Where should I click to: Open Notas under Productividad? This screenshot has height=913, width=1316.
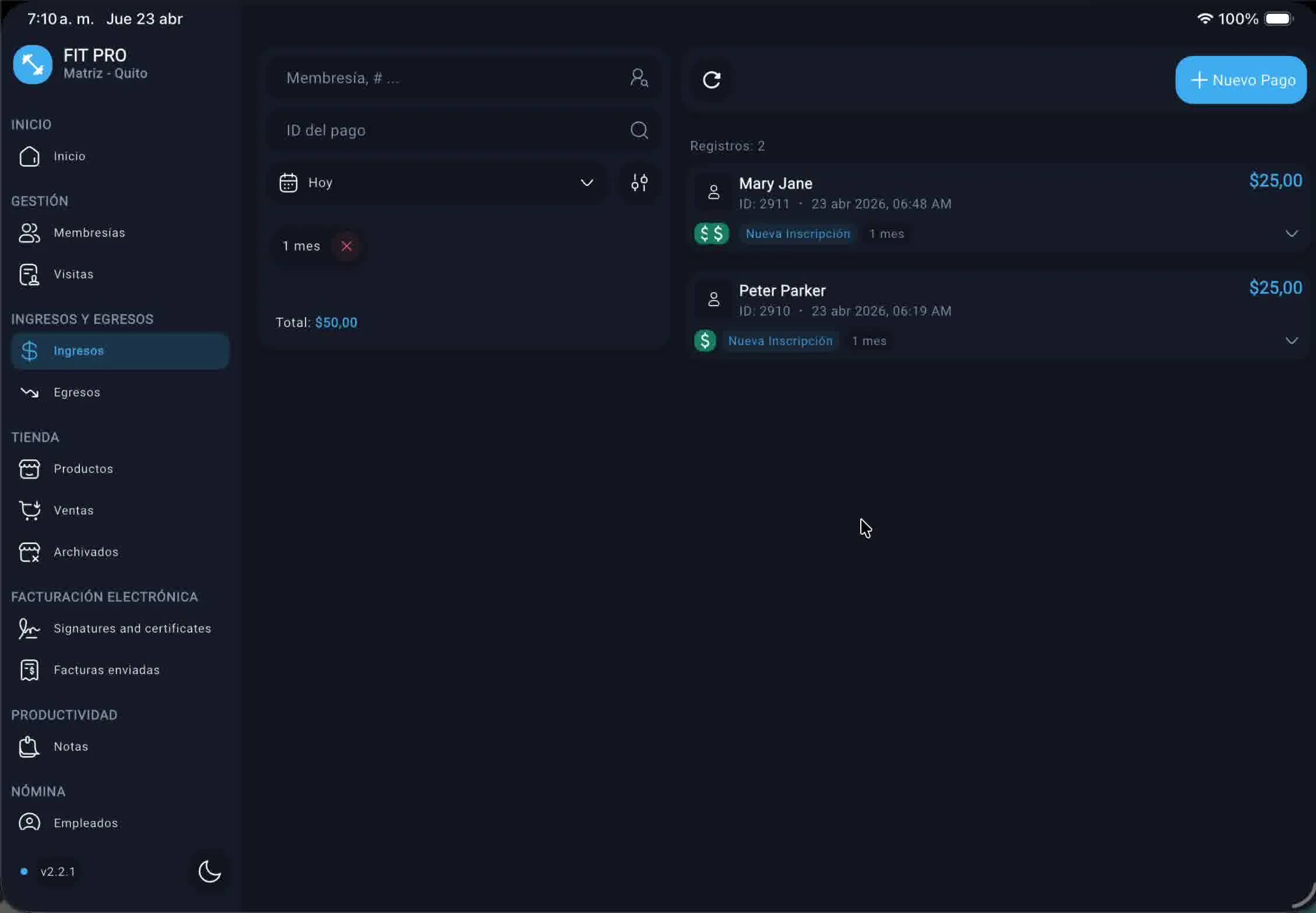coord(120,746)
